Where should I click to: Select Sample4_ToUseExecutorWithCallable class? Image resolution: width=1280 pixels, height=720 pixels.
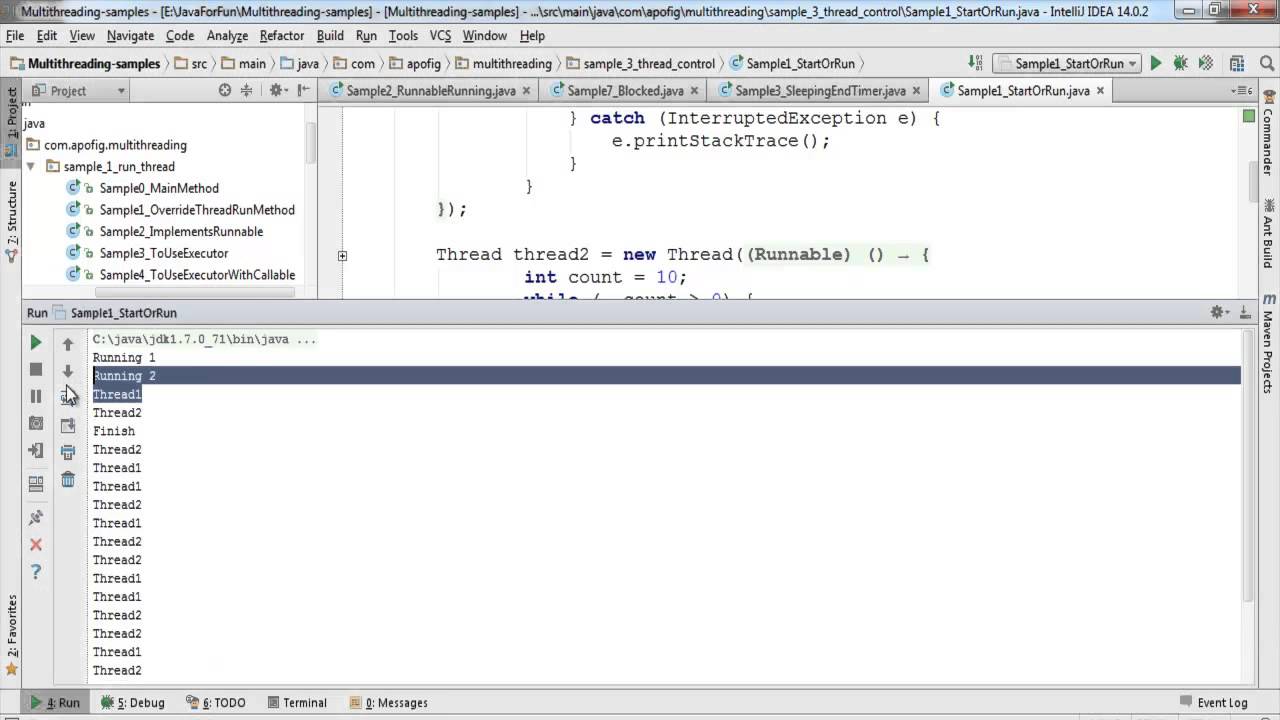coord(197,275)
